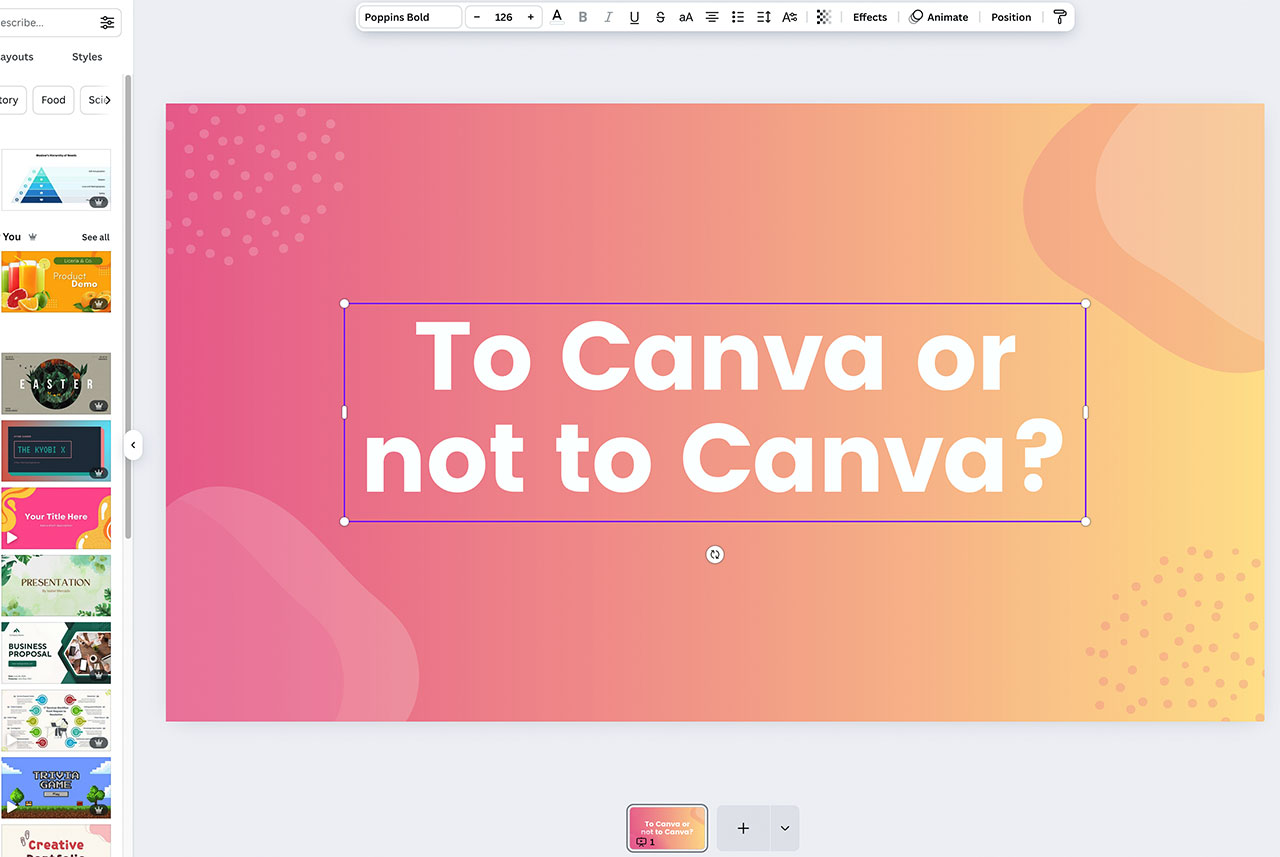Choose the green leaves Presentation template
1280x857 pixels.
[x=56, y=585]
